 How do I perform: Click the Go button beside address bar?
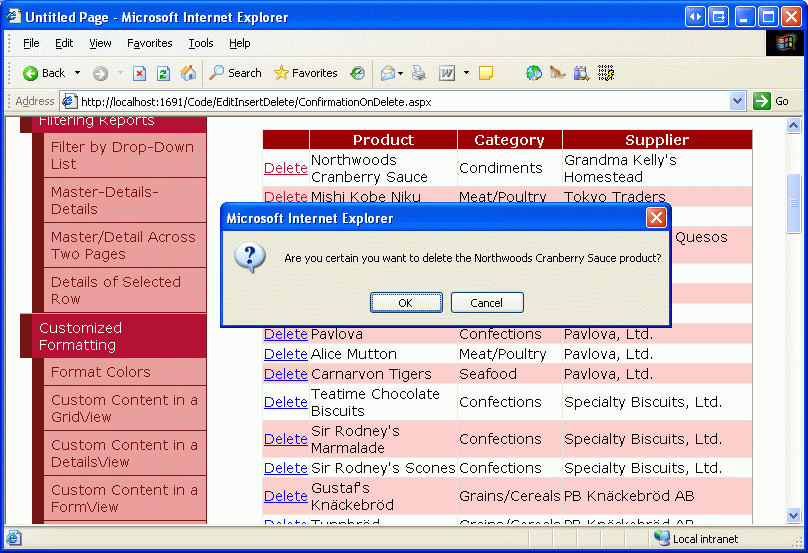[771, 101]
